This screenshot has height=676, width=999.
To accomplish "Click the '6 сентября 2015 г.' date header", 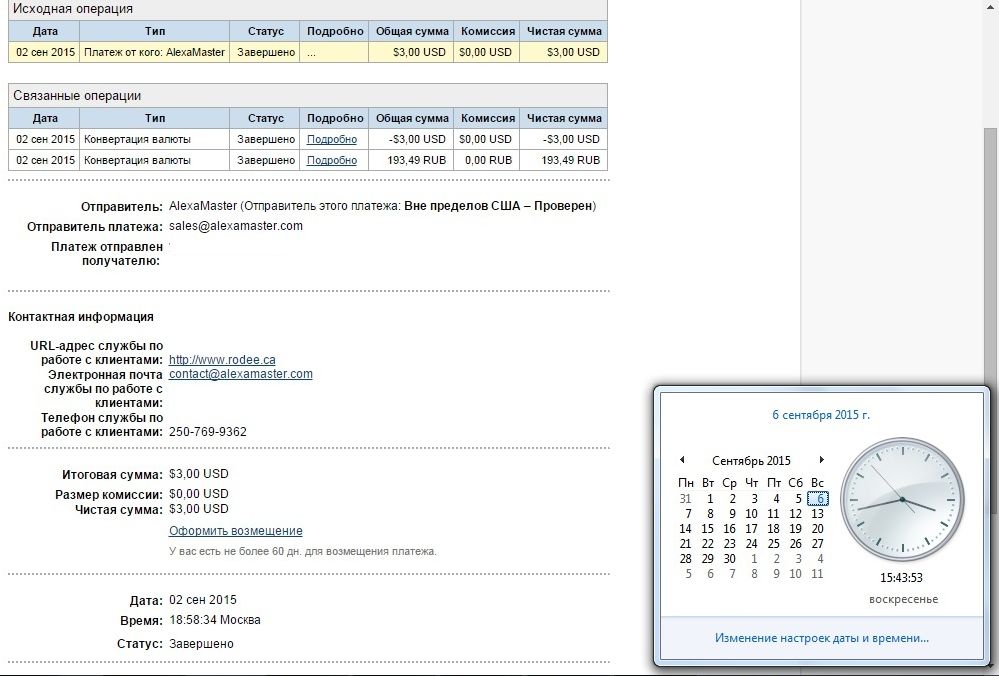I will [x=821, y=414].
